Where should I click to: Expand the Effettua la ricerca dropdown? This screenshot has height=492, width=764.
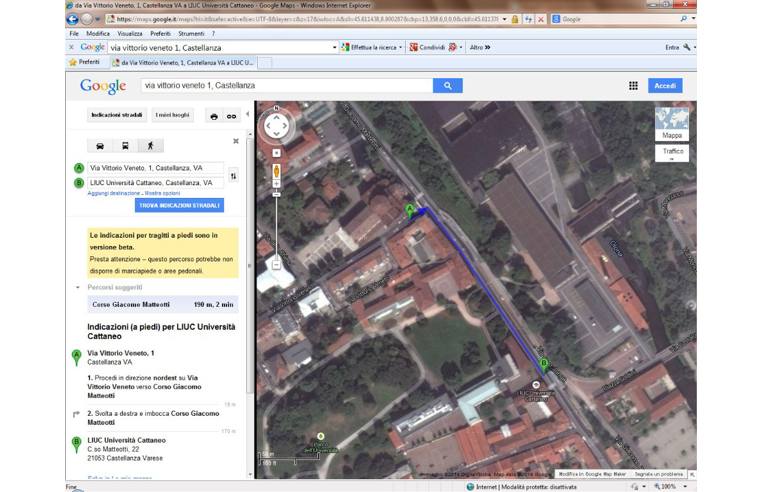click(401, 47)
